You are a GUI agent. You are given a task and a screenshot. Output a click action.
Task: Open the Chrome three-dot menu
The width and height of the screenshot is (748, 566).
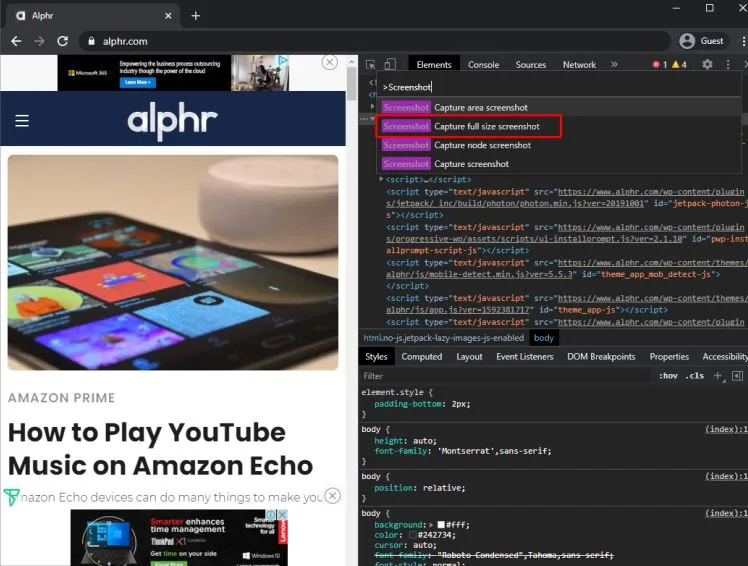click(x=743, y=41)
